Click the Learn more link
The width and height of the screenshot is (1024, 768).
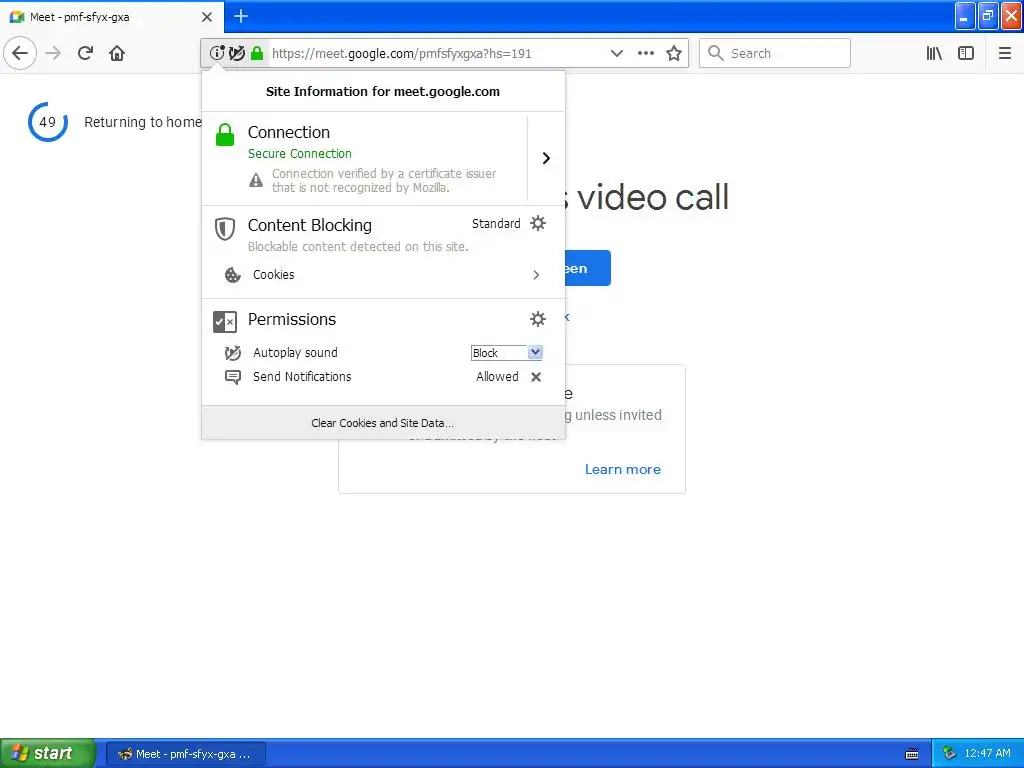(622, 470)
